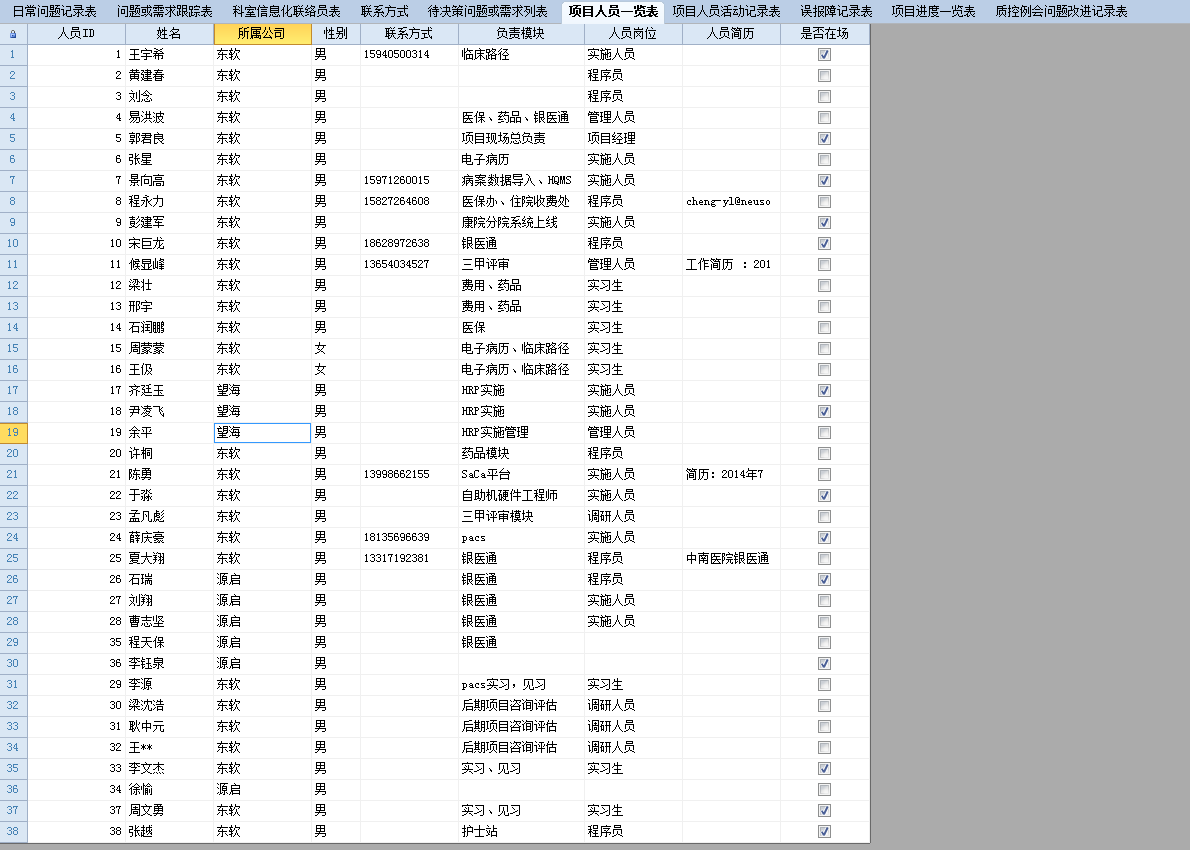The height and width of the screenshot is (850, 1190).
Task: Uncheck 是否在场 for 郭君良
Action: click(x=824, y=139)
